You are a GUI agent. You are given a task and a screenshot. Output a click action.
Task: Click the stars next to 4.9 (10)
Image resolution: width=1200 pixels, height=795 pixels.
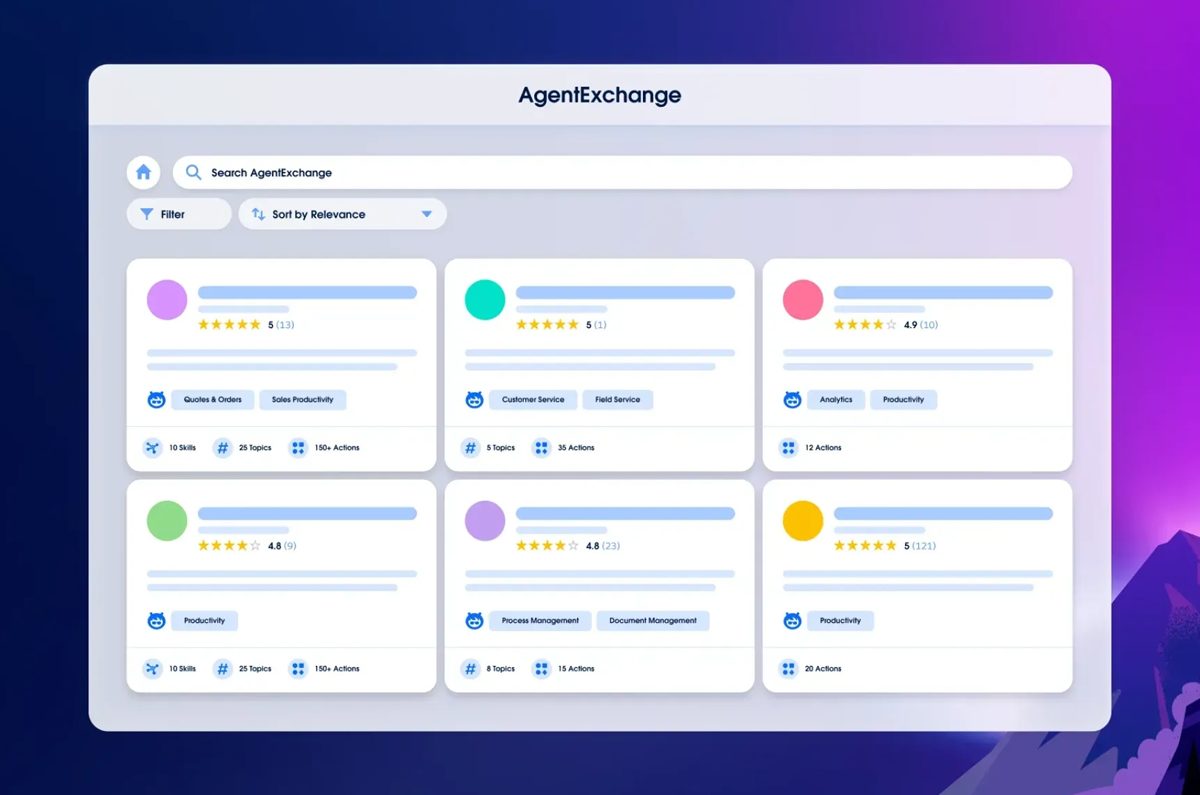(x=865, y=325)
